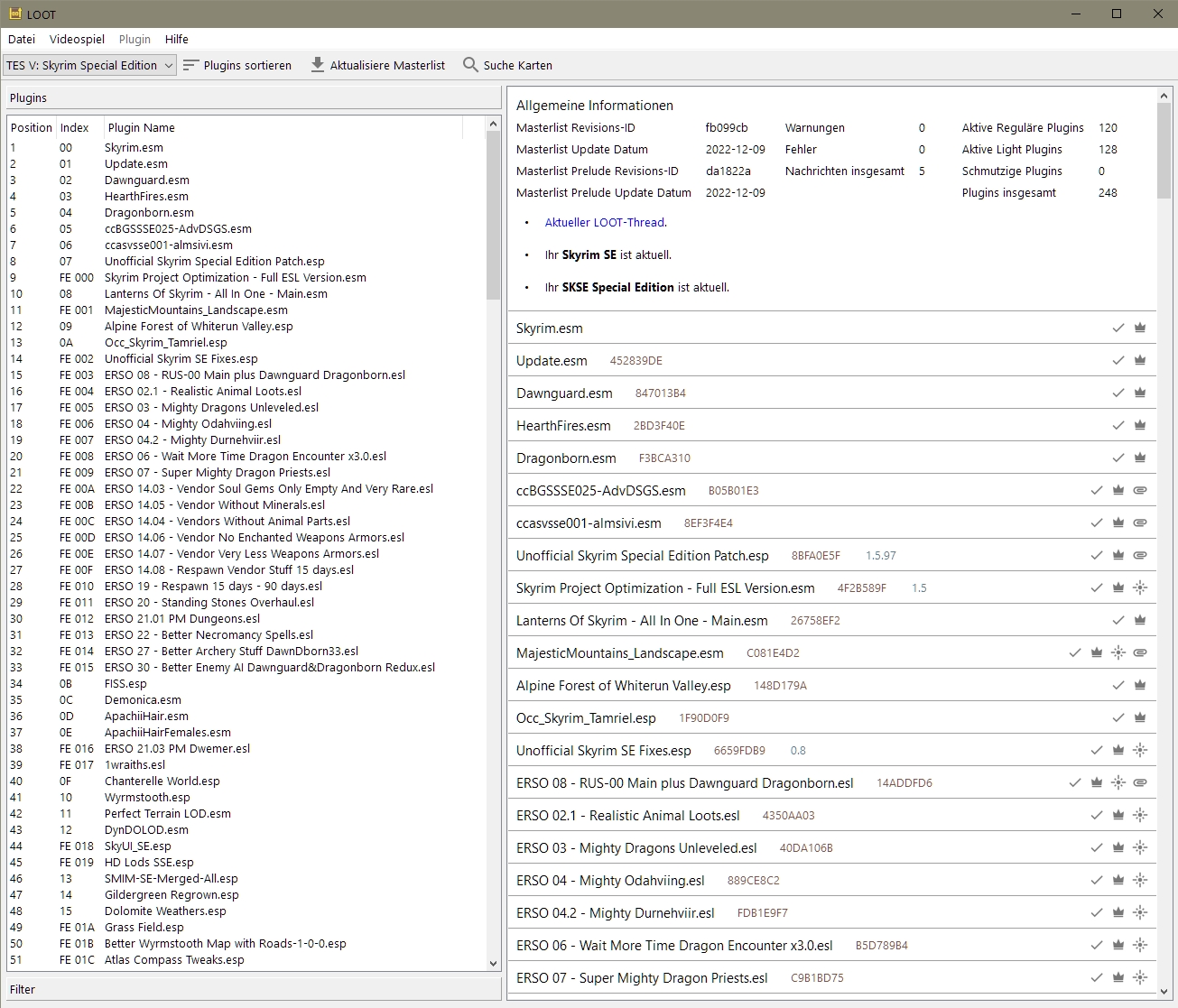Open the Videospiel menu
This screenshot has height=1008, width=1178.
coord(77,39)
